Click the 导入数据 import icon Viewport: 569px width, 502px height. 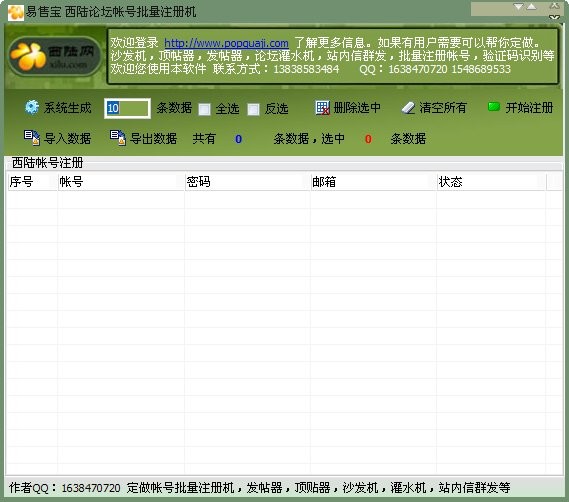pos(32,138)
